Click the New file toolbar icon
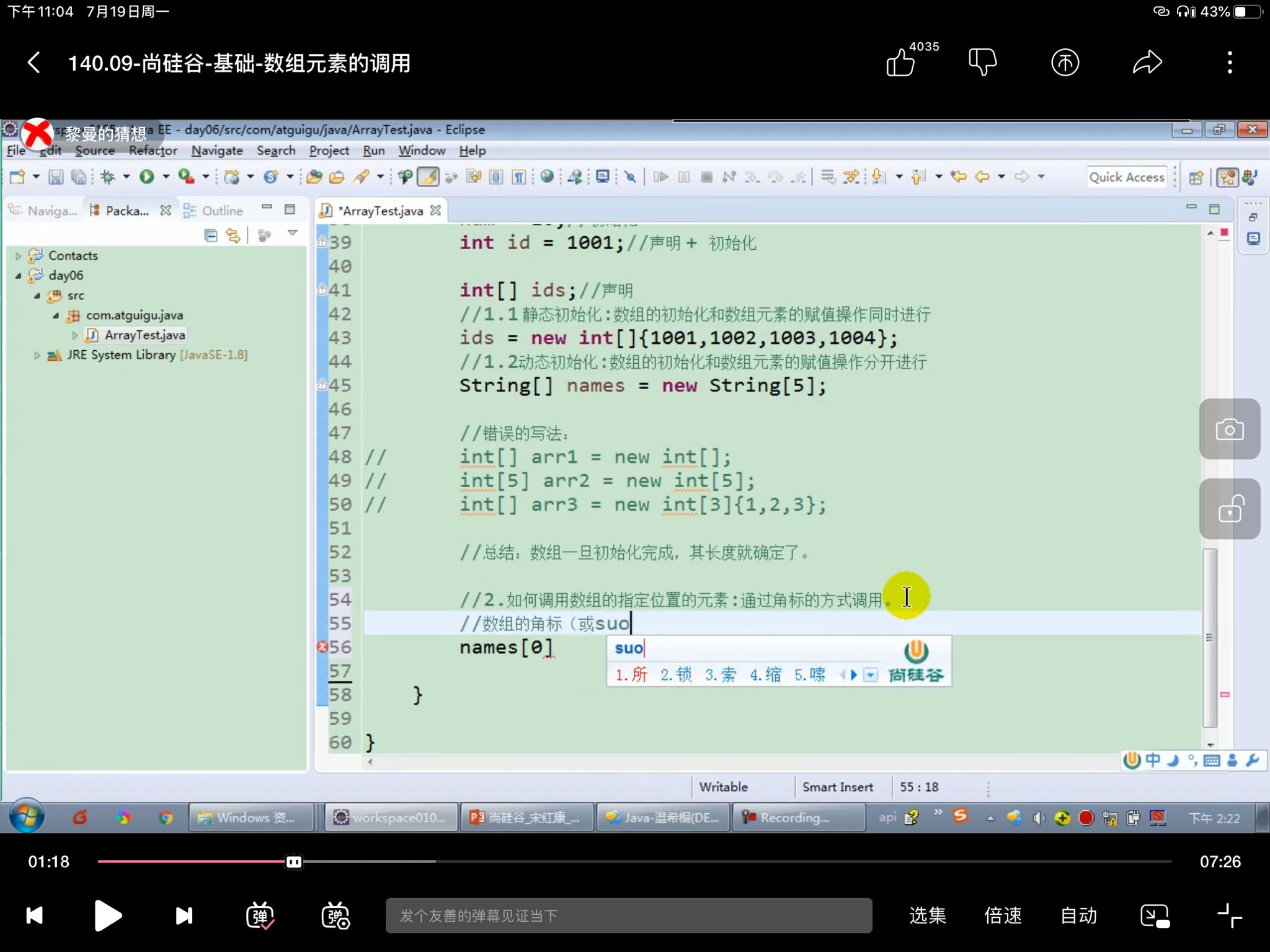This screenshot has height=952, width=1270. (x=17, y=177)
